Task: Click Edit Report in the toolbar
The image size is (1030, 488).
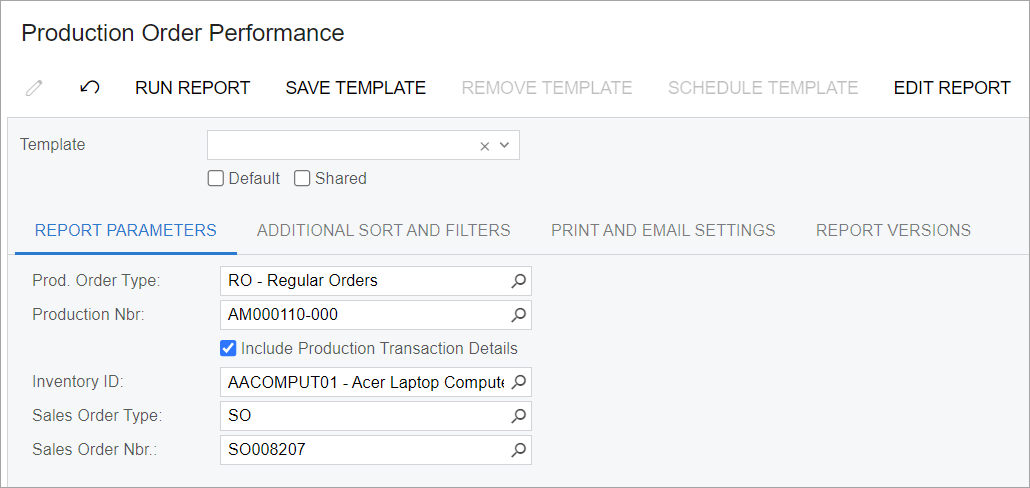Action: 952,88
